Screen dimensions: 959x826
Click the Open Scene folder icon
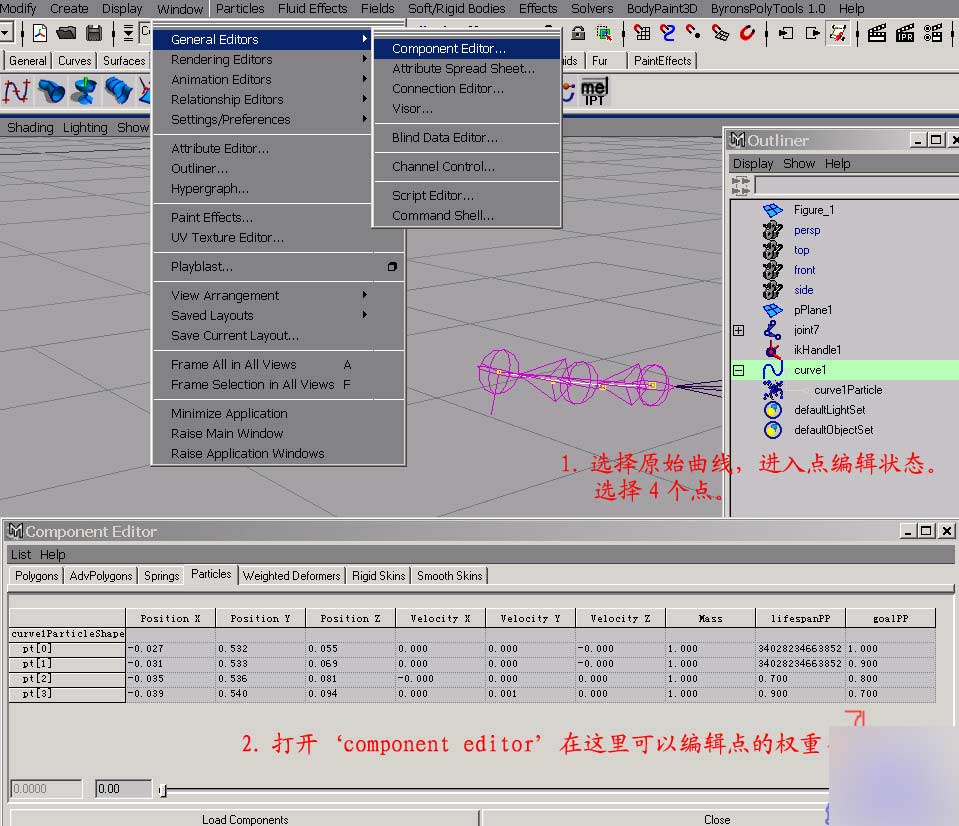(65, 32)
